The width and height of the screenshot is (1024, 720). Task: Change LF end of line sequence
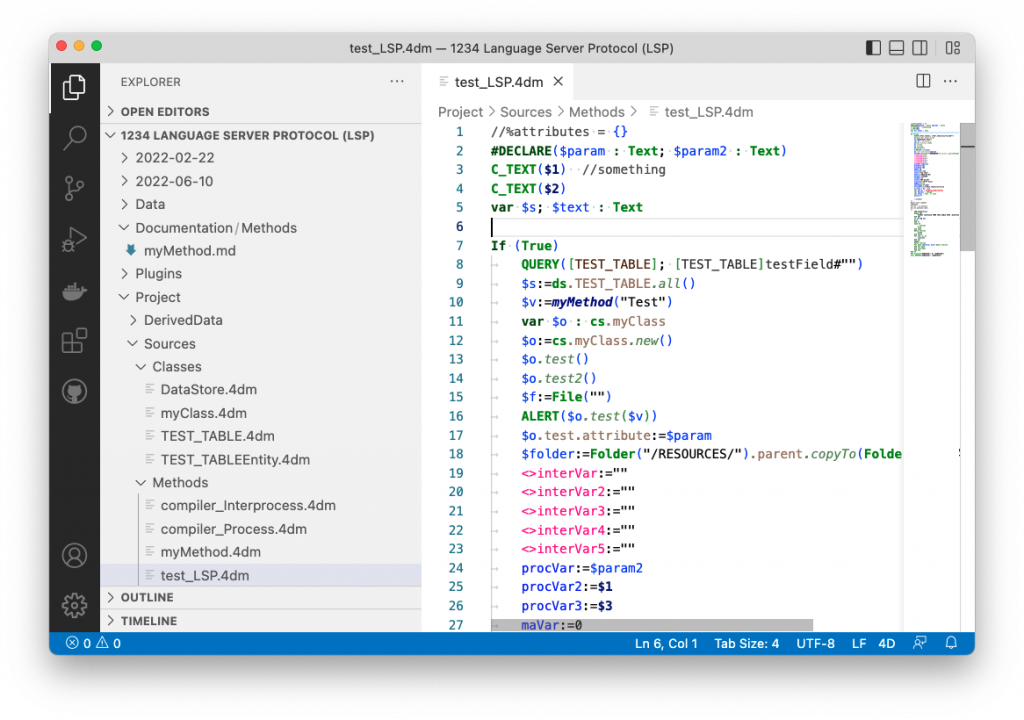click(859, 643)
